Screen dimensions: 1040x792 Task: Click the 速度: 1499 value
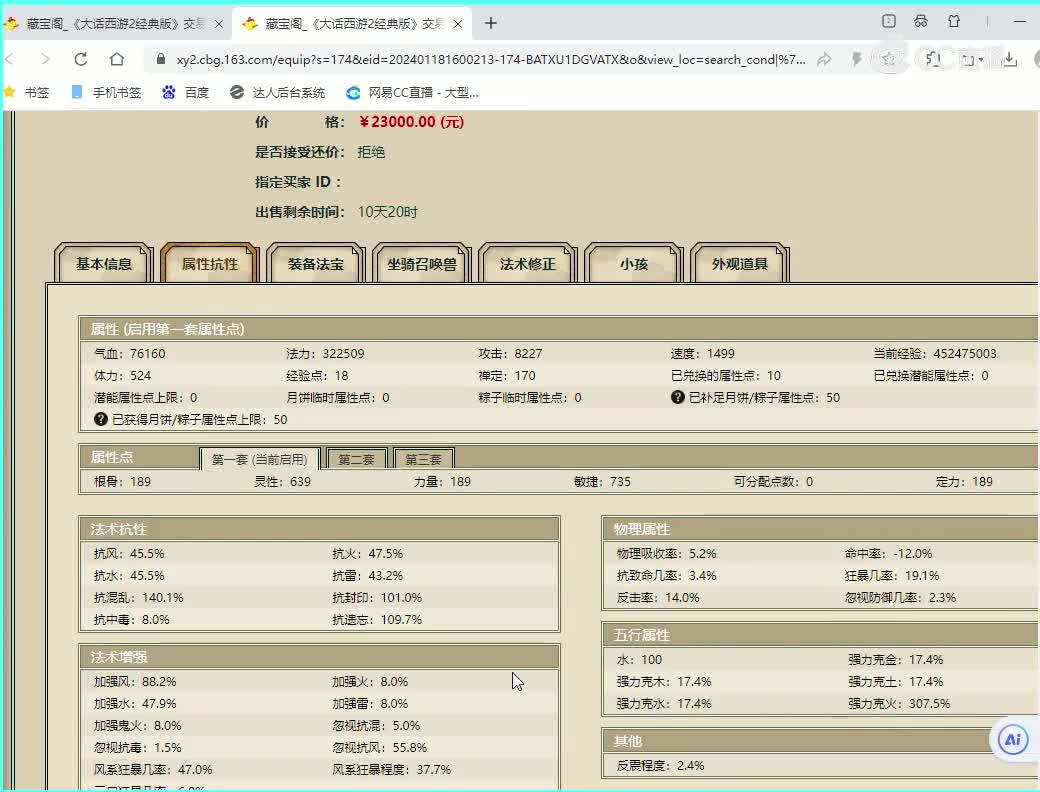(x=702, y=354)
